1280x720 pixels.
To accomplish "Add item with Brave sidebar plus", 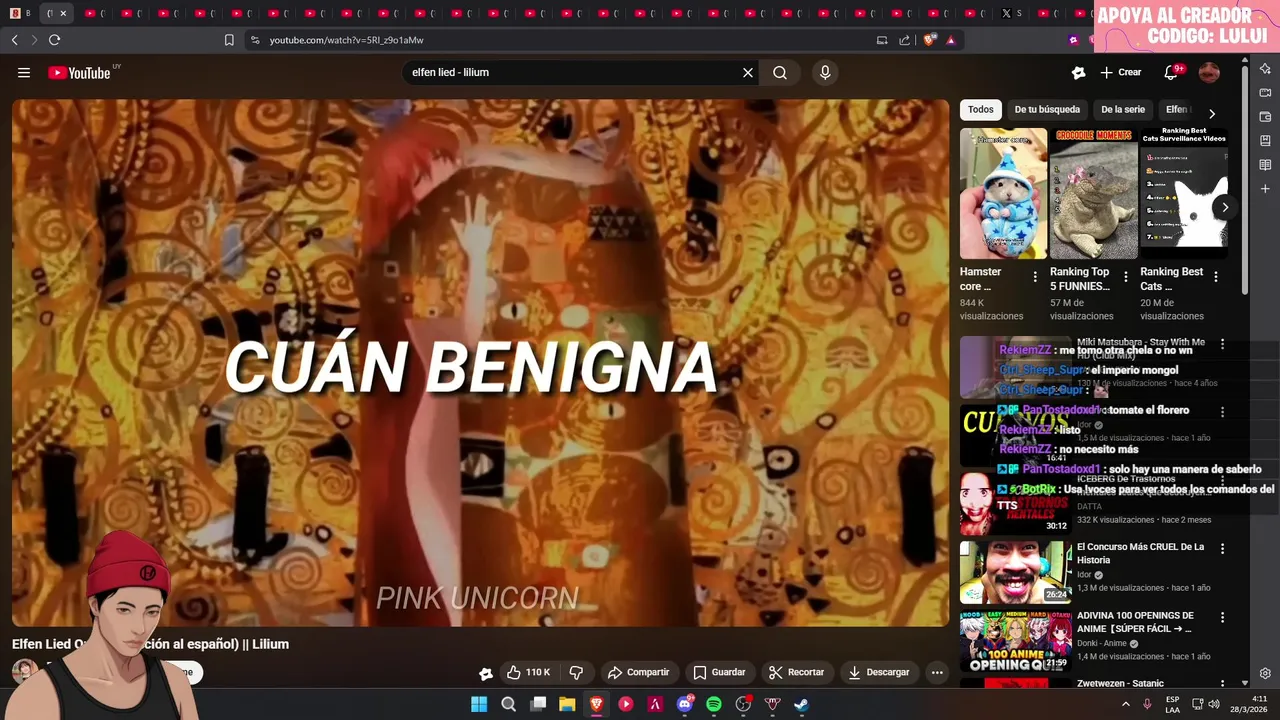I will [x=1265, y=189].
